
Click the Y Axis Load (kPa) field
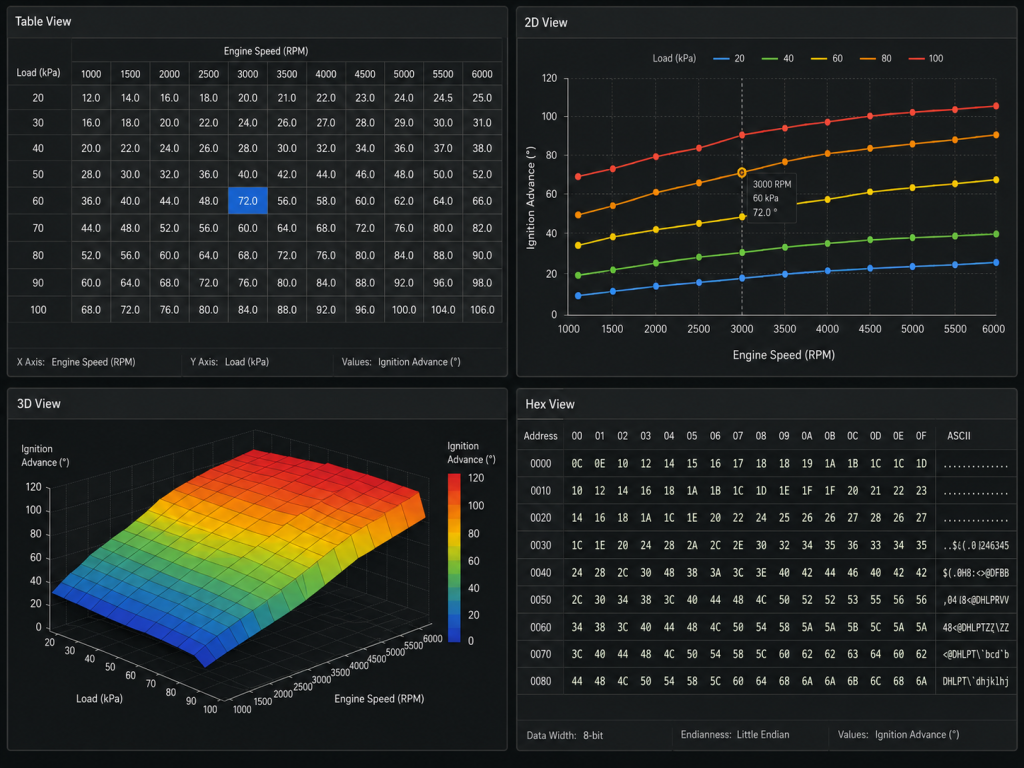(229, 362)
